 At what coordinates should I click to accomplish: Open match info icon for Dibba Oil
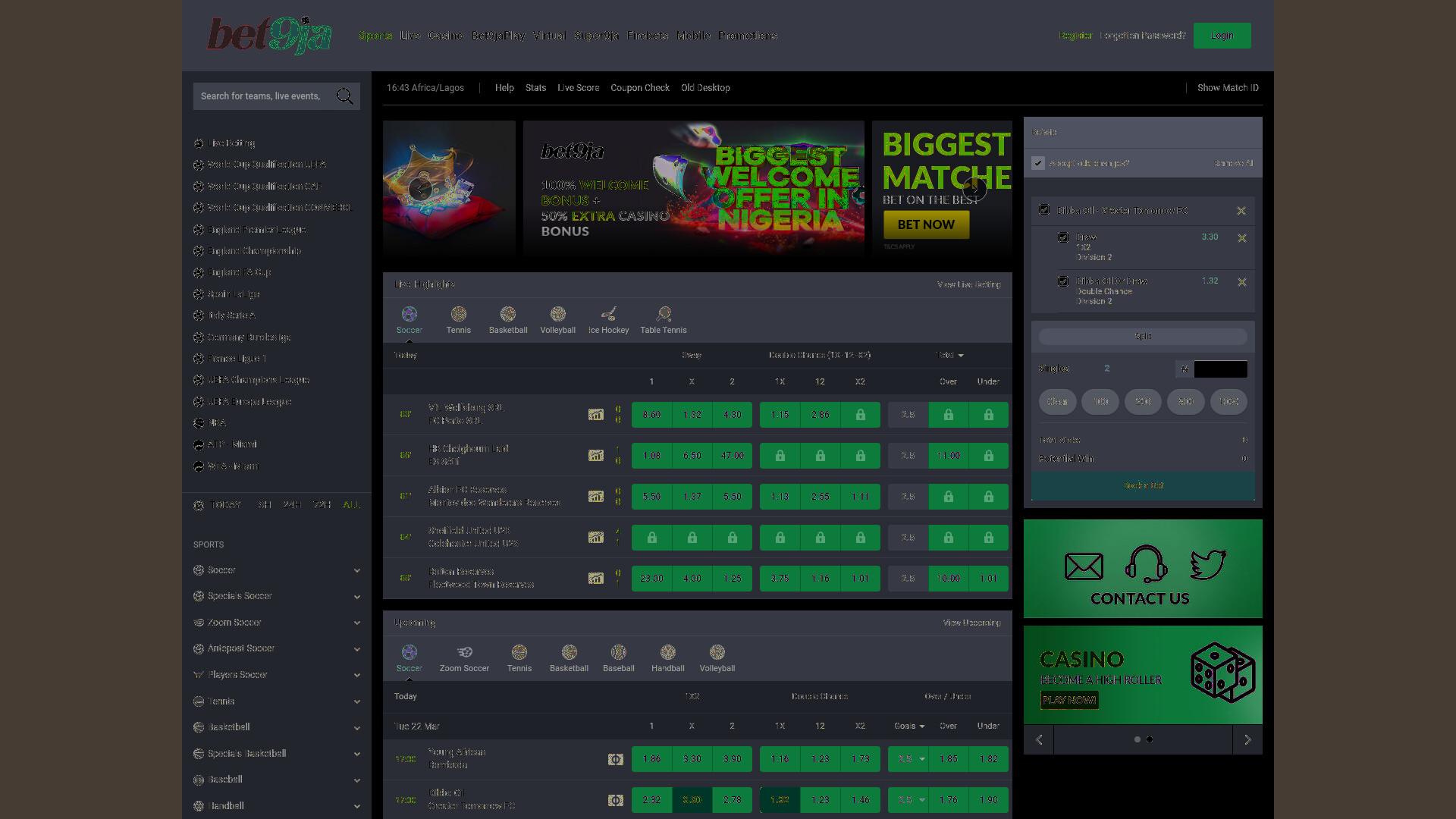pyautogui.click(x=616, y=800)
